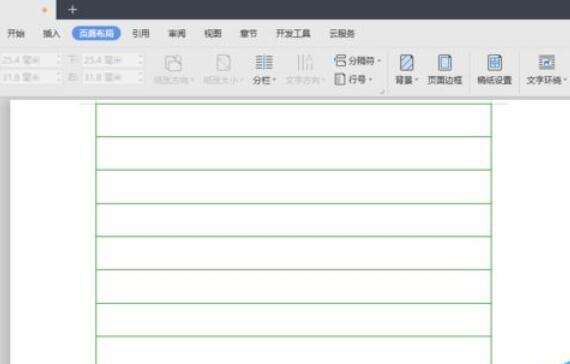Open the 引用 ribbon tab

141,33
